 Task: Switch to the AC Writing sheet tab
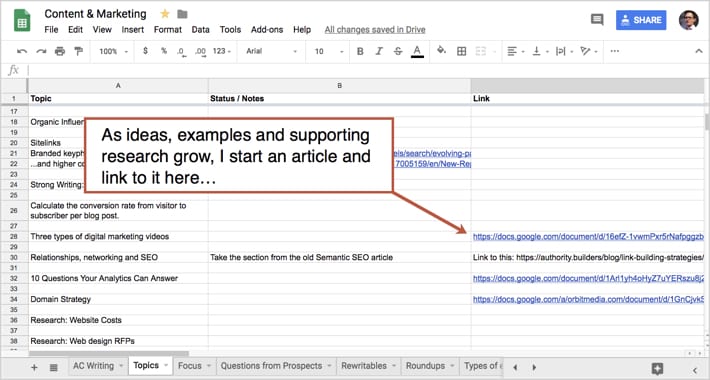coord(93,366)
